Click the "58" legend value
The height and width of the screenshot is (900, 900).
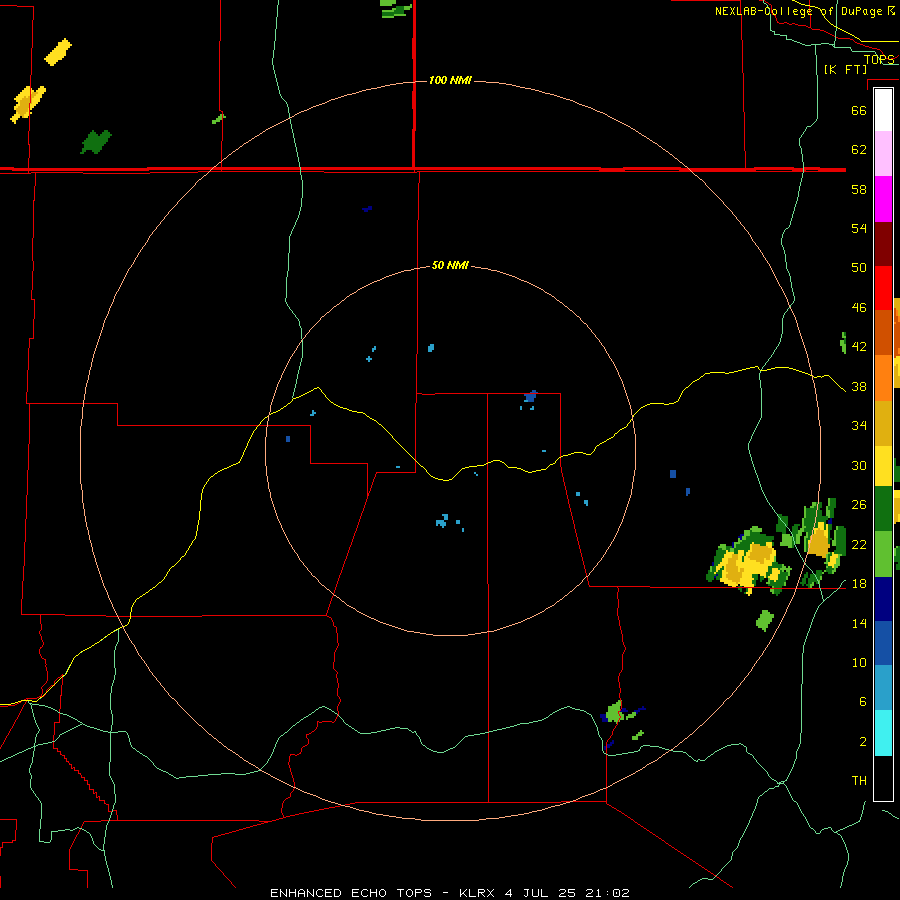859,189
